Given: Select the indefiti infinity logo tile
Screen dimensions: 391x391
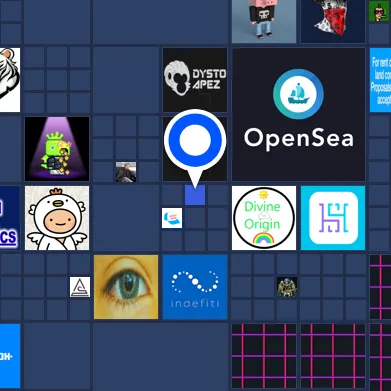Looking at the screenshot, I should (195, 287).
